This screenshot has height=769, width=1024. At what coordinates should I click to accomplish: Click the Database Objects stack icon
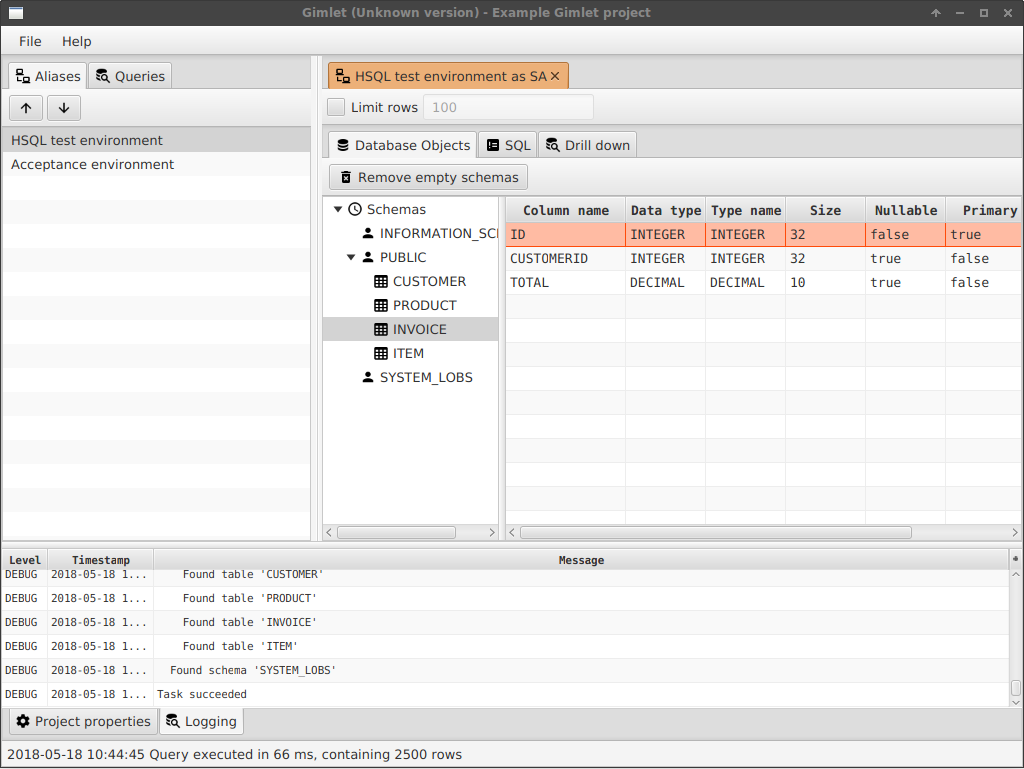tap(343, 145)
